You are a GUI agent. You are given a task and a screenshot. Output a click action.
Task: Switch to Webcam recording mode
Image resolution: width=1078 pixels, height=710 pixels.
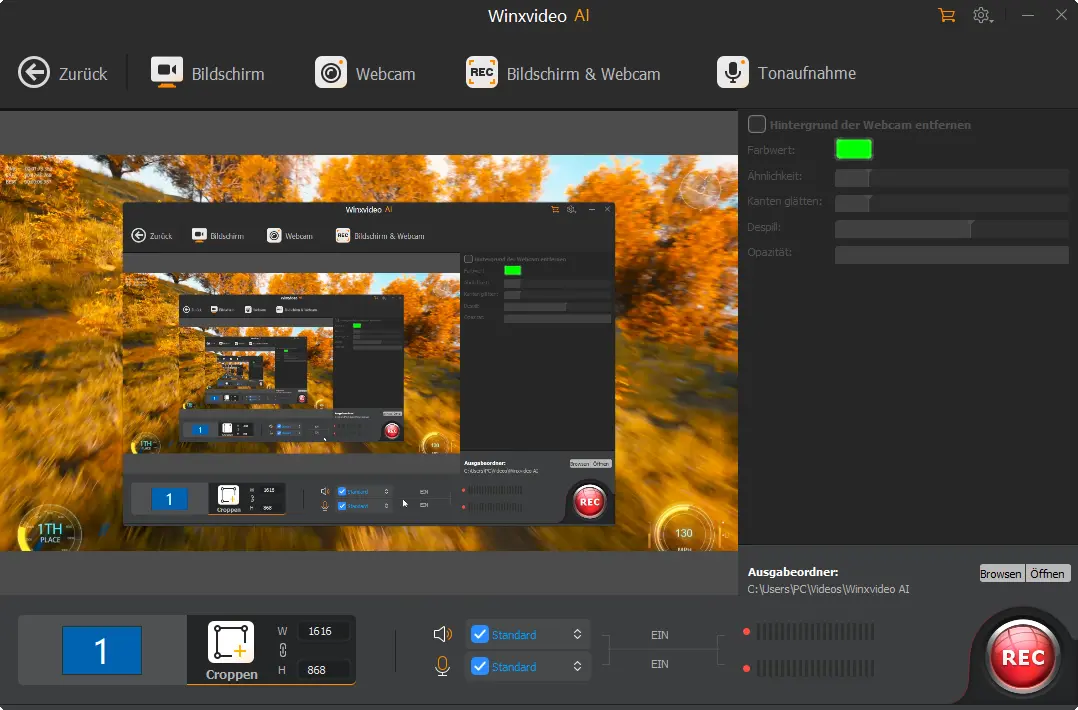click(x=365, y=73)
